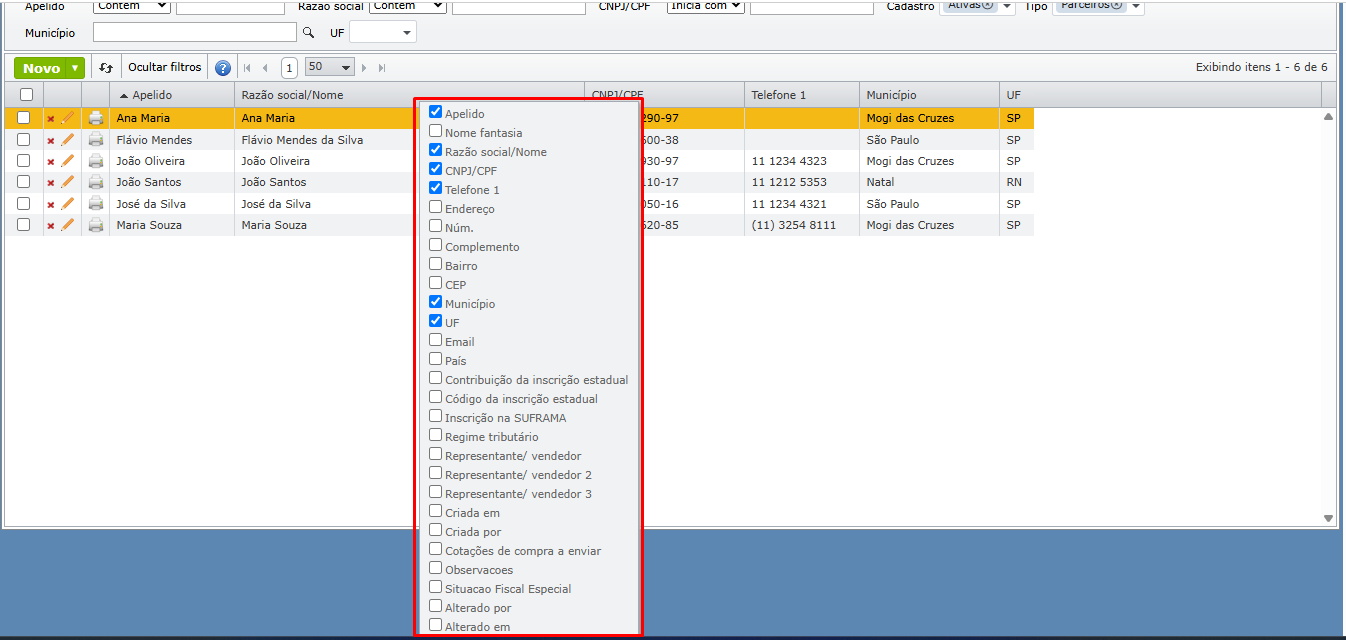Open Razão social filter operator dropdown

pos(407,6)
